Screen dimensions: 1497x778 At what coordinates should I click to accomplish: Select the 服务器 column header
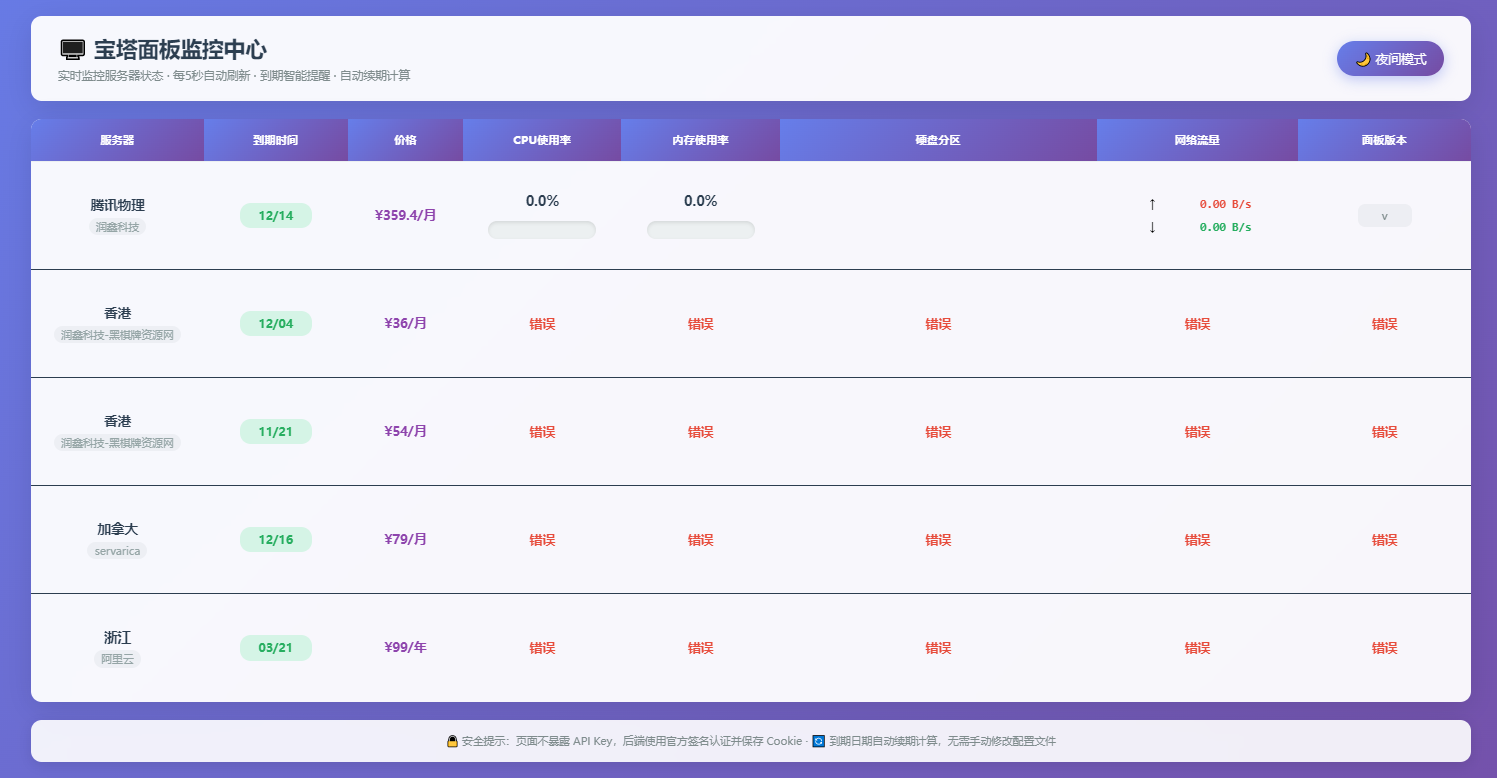click(x=117, y=140)
